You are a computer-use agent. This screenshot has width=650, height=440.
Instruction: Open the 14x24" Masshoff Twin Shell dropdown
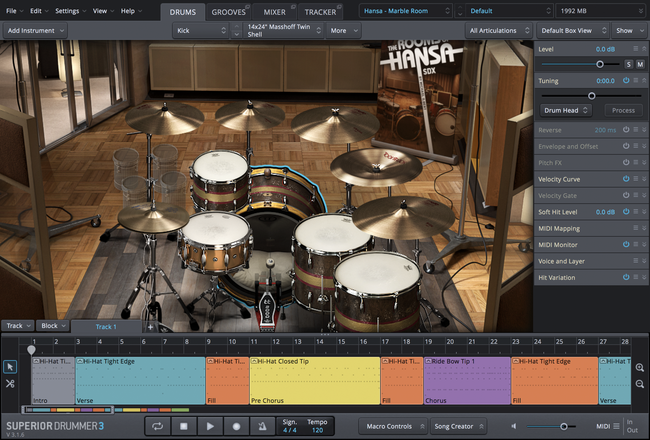click(283, 30)
